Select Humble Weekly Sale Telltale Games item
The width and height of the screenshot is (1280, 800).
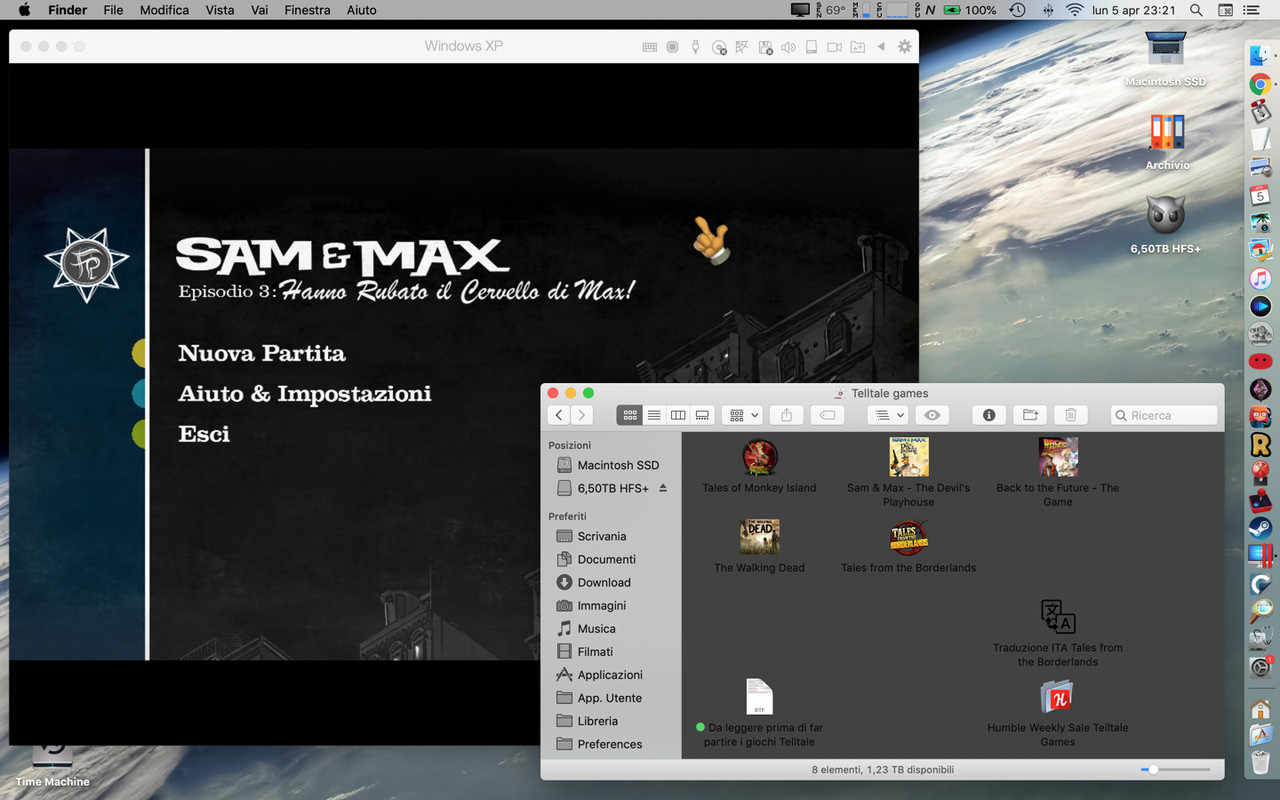point(1058,697)
